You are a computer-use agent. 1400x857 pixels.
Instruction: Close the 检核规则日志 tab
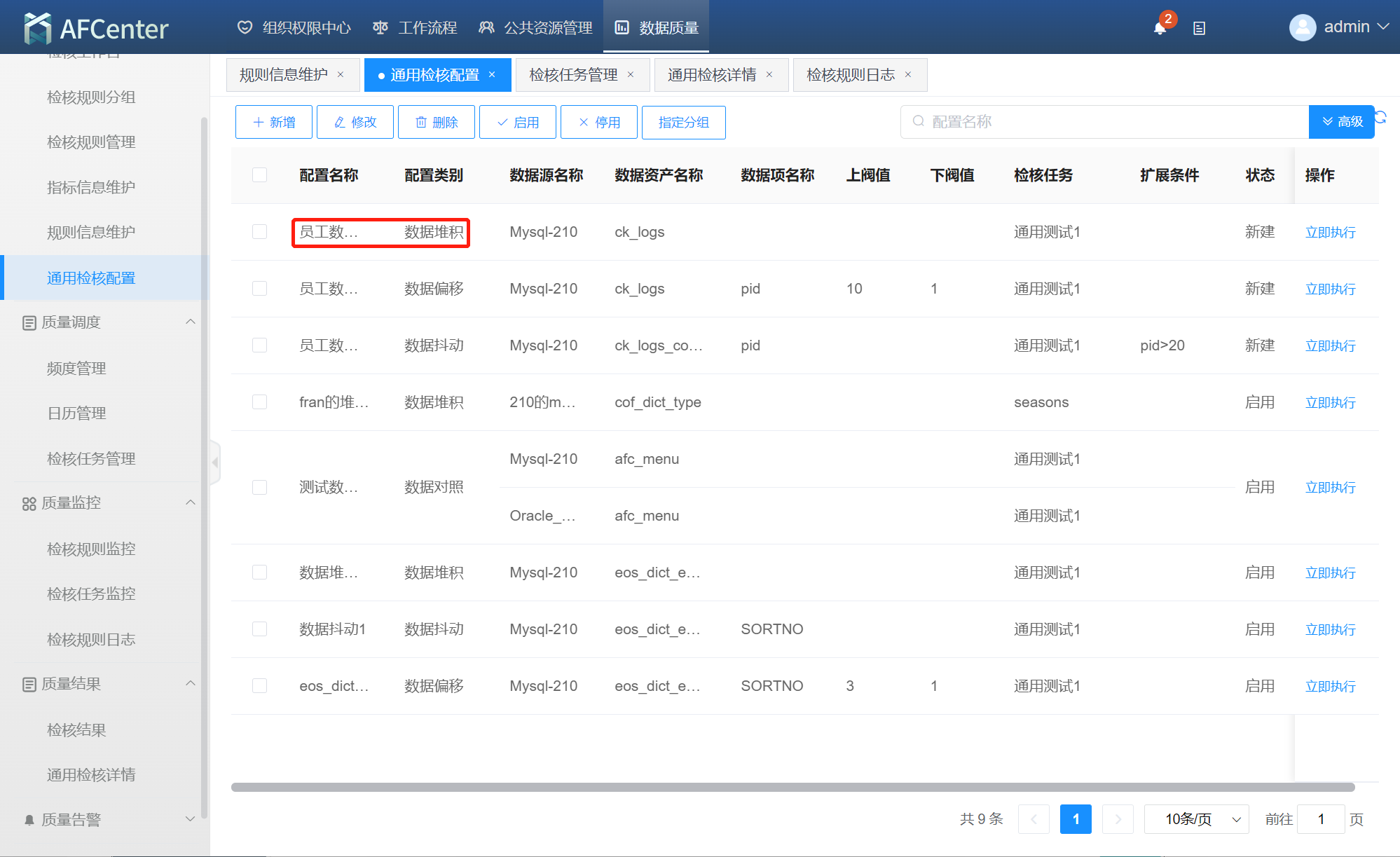click(x=908, y=75)
